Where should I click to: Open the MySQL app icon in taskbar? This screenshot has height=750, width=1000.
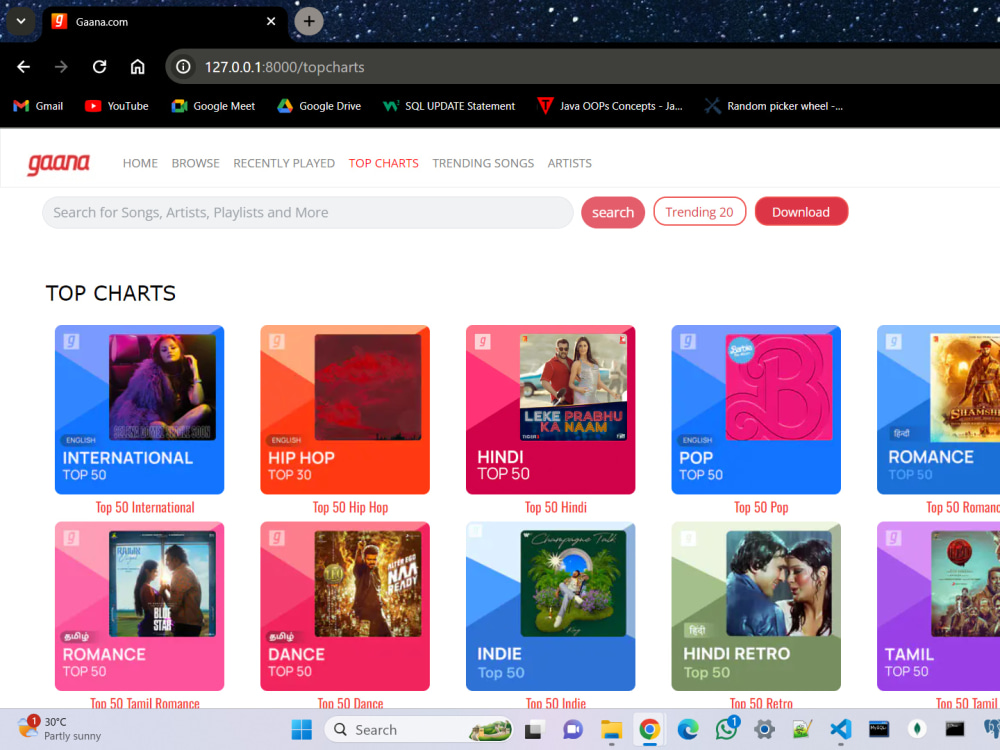coord(879,730)
